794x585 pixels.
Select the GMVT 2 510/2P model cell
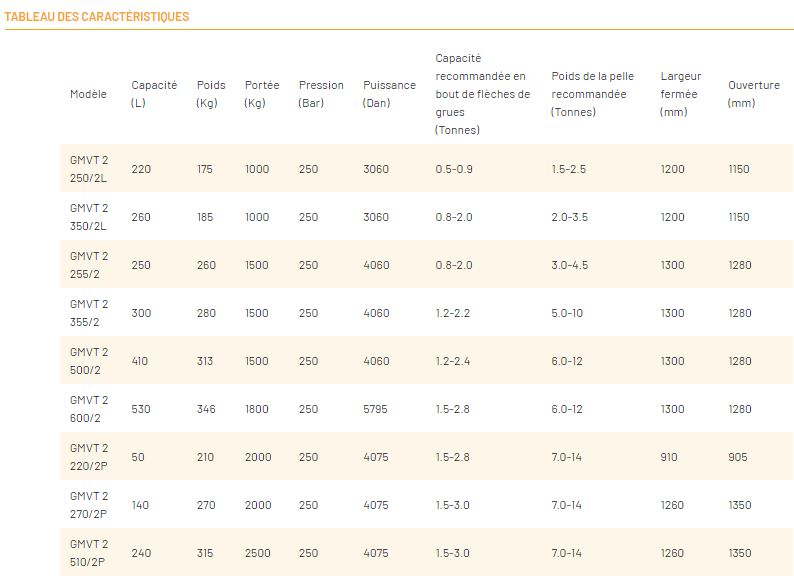point(89,553)
